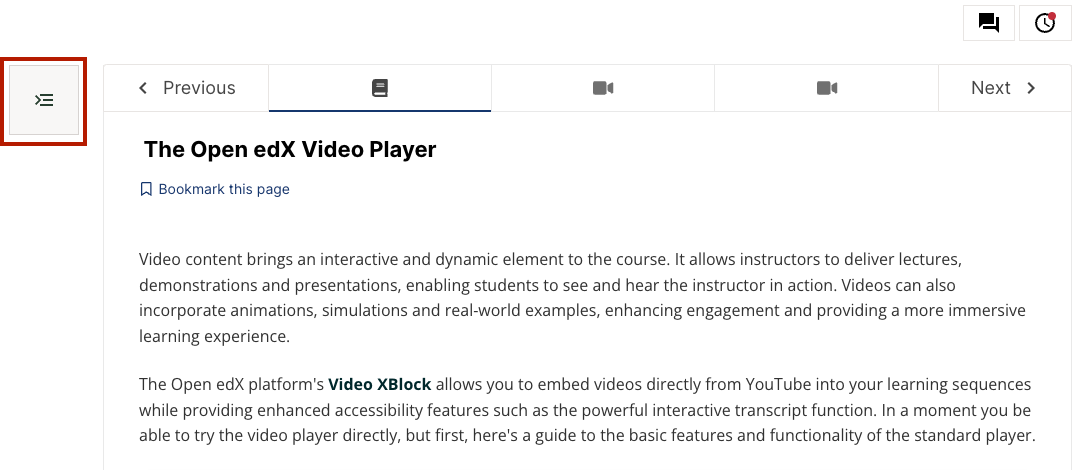This screenshot has height=470, width=1080.
Task: Click the bookmark icon
Action: 146,189
